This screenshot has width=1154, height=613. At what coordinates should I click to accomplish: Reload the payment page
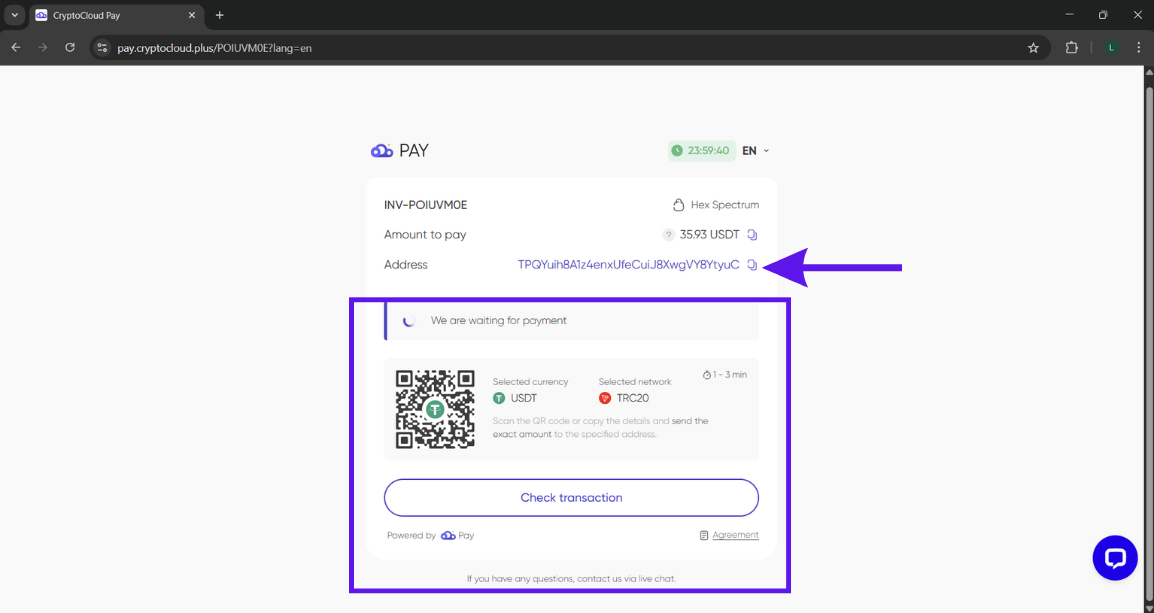coord(70,47)
